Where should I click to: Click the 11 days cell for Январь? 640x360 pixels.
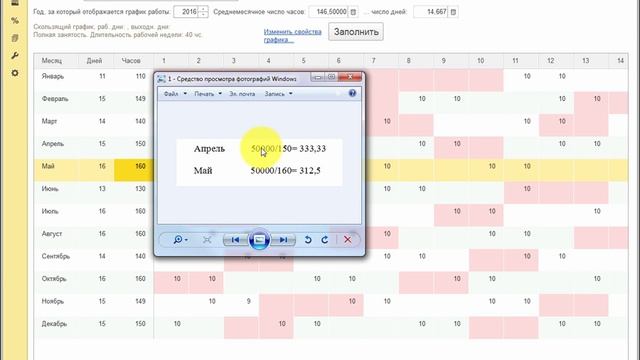click(x=96, y=80)
